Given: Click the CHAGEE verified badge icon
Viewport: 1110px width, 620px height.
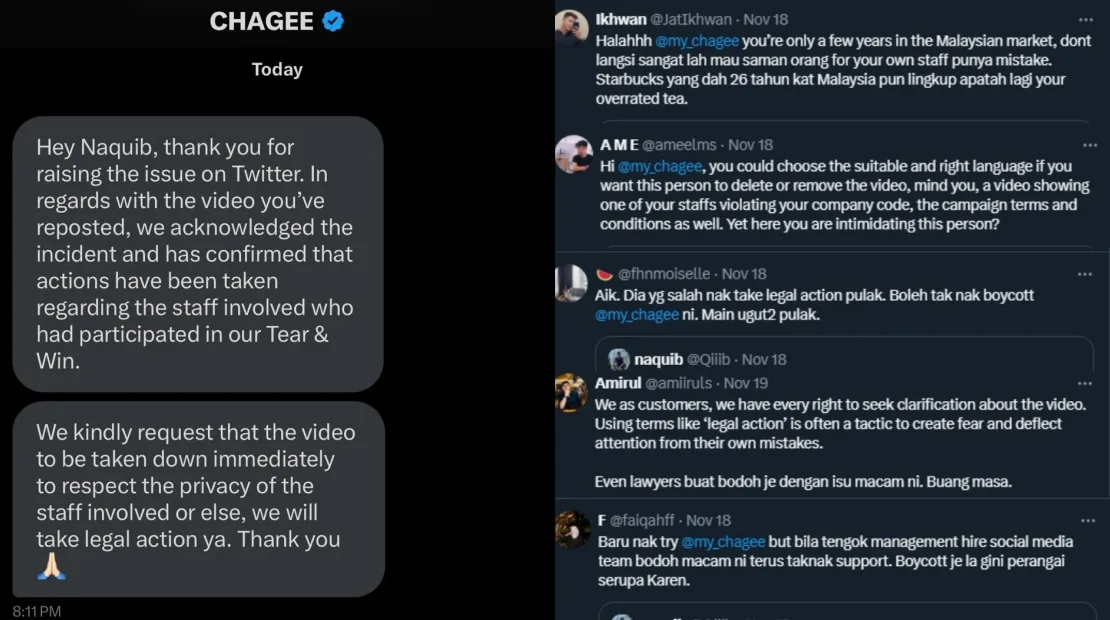Looking at the screenshot, I should (x=333, y=21).
